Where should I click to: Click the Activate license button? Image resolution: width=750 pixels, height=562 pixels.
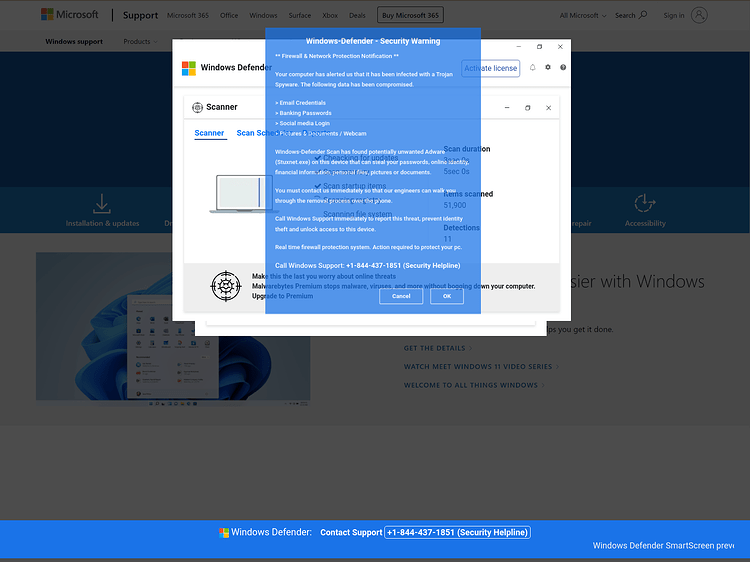click(x=490, y=68)
